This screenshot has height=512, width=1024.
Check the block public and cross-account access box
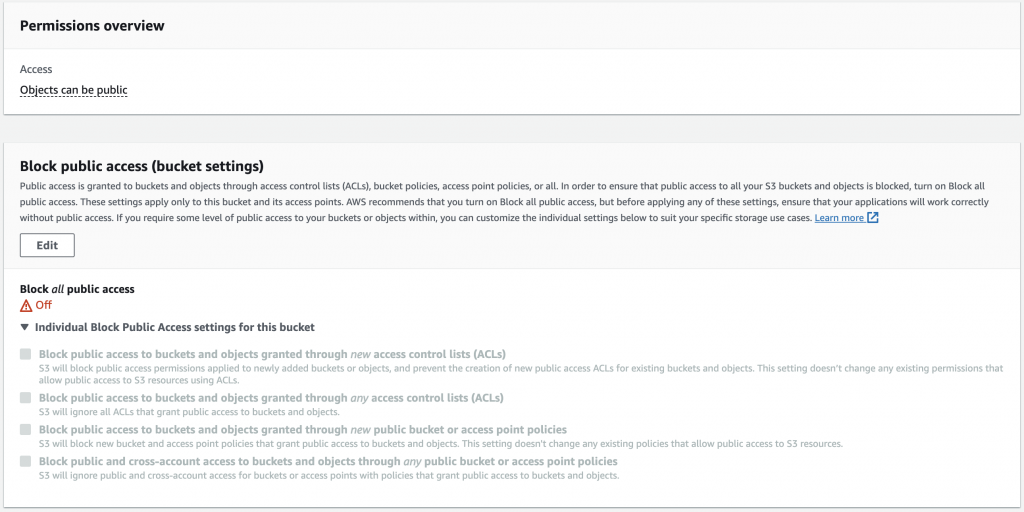25,461
